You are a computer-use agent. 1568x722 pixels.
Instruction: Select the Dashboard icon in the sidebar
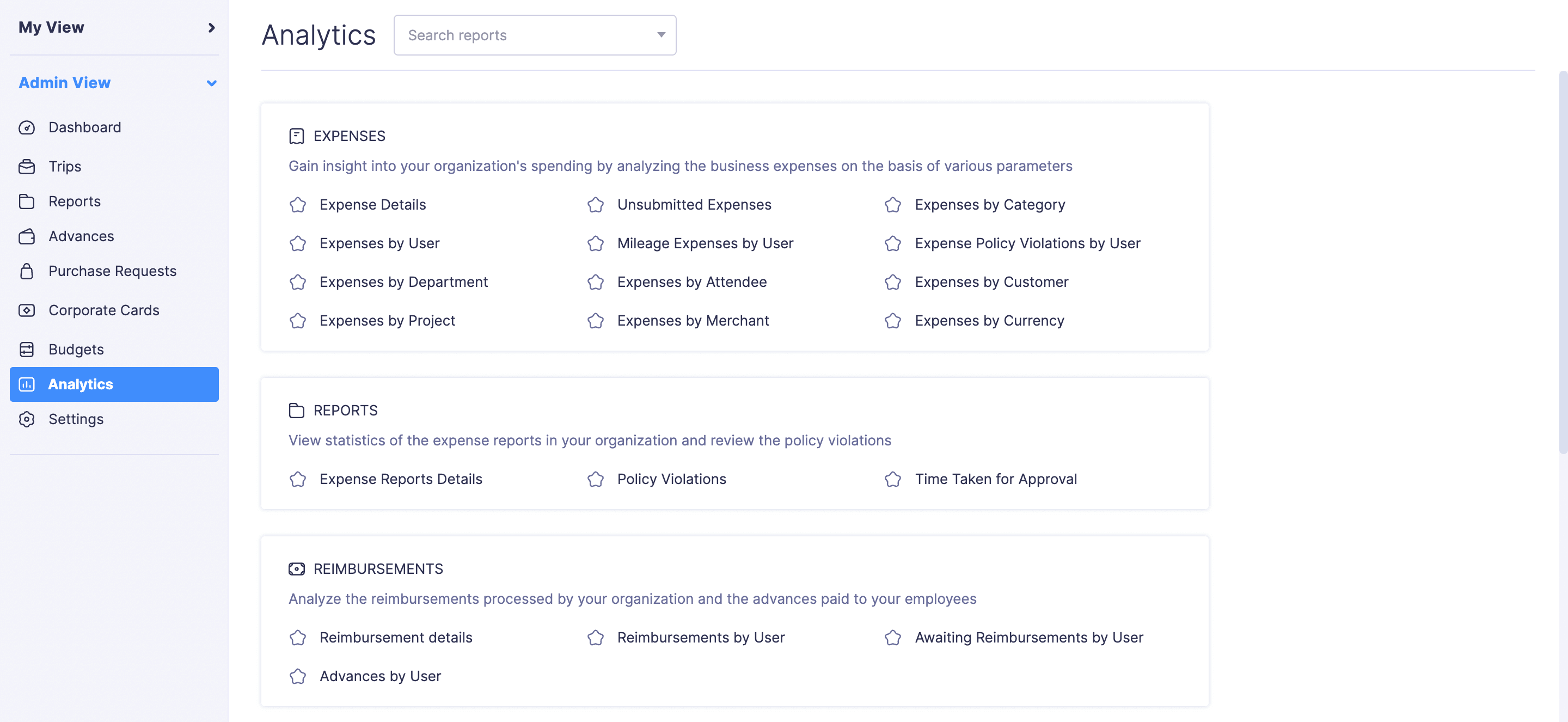point(27,128)
